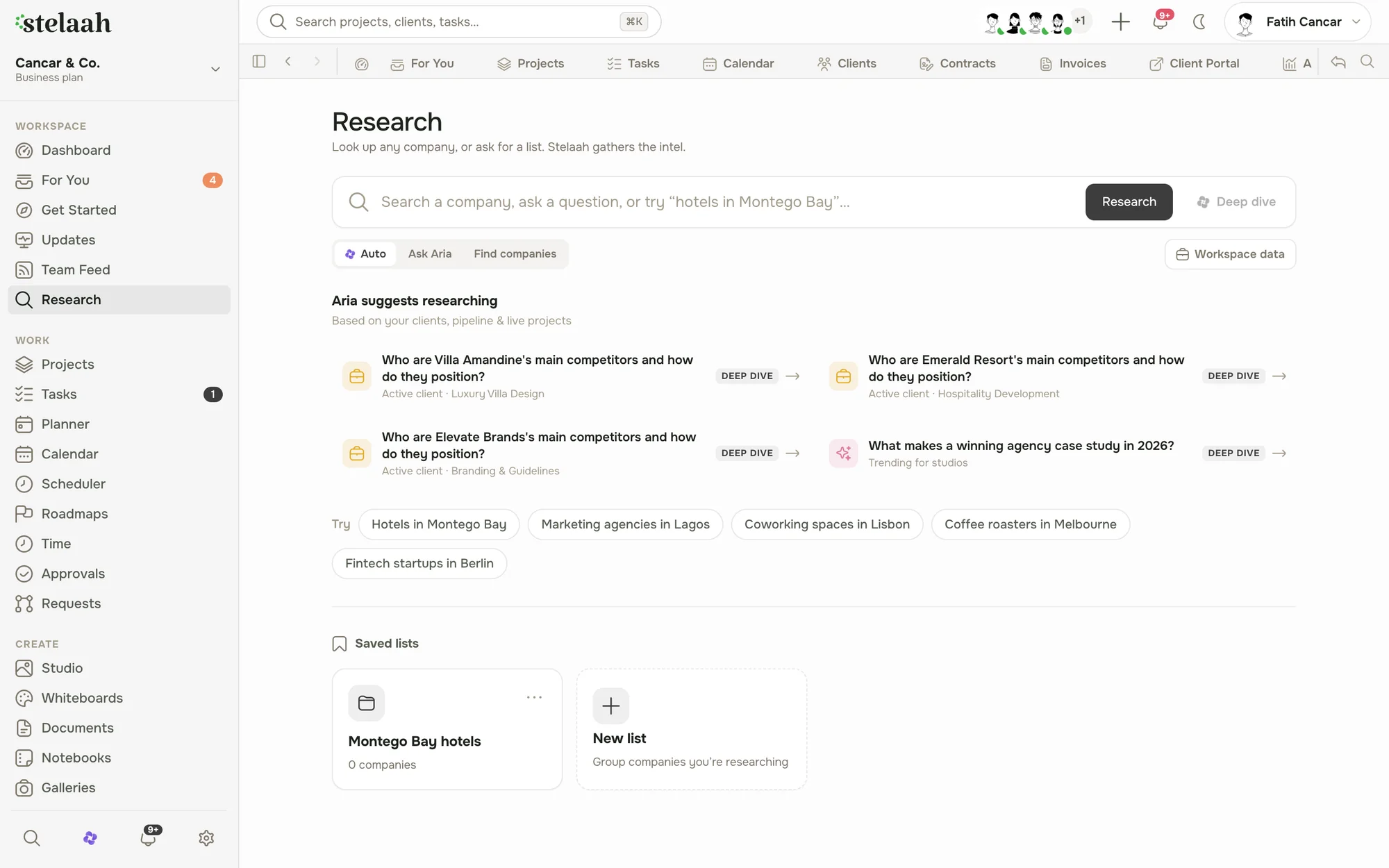Click the +1 more members badge
The width and height of the screenshot is (1389, 868).
[x=1080, y=21]
